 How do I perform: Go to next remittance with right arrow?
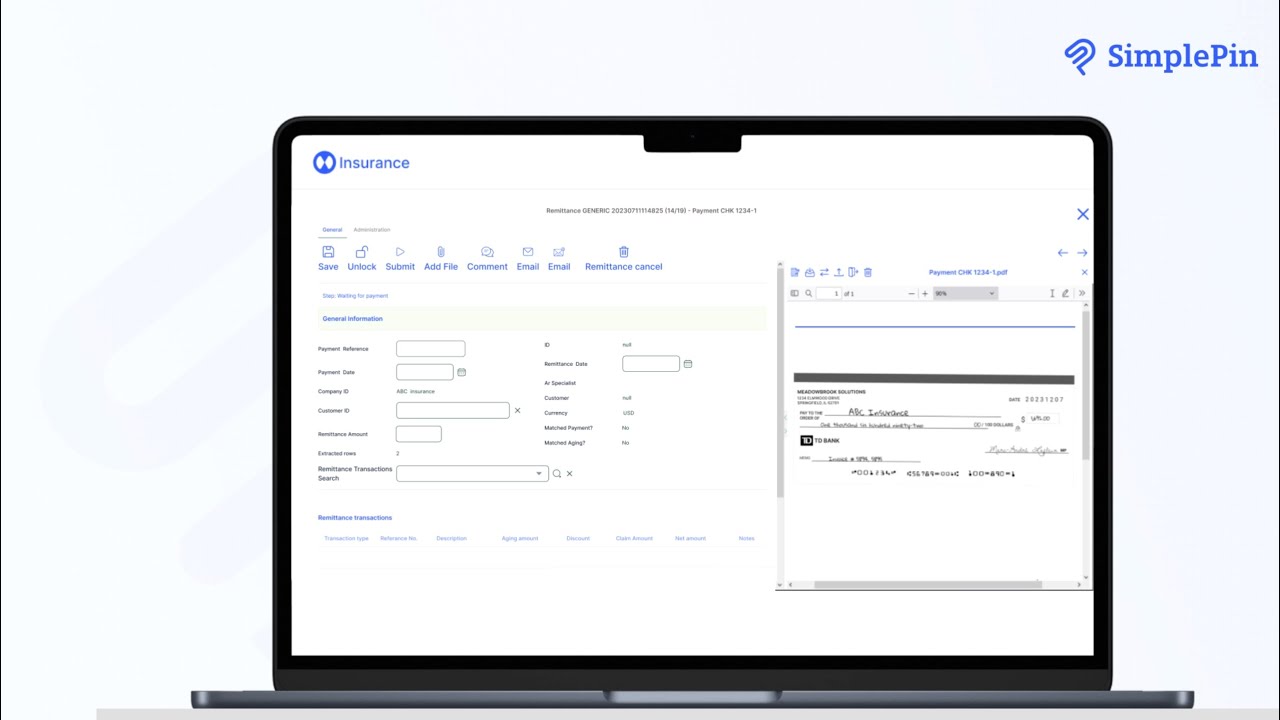click(1082, 253)
